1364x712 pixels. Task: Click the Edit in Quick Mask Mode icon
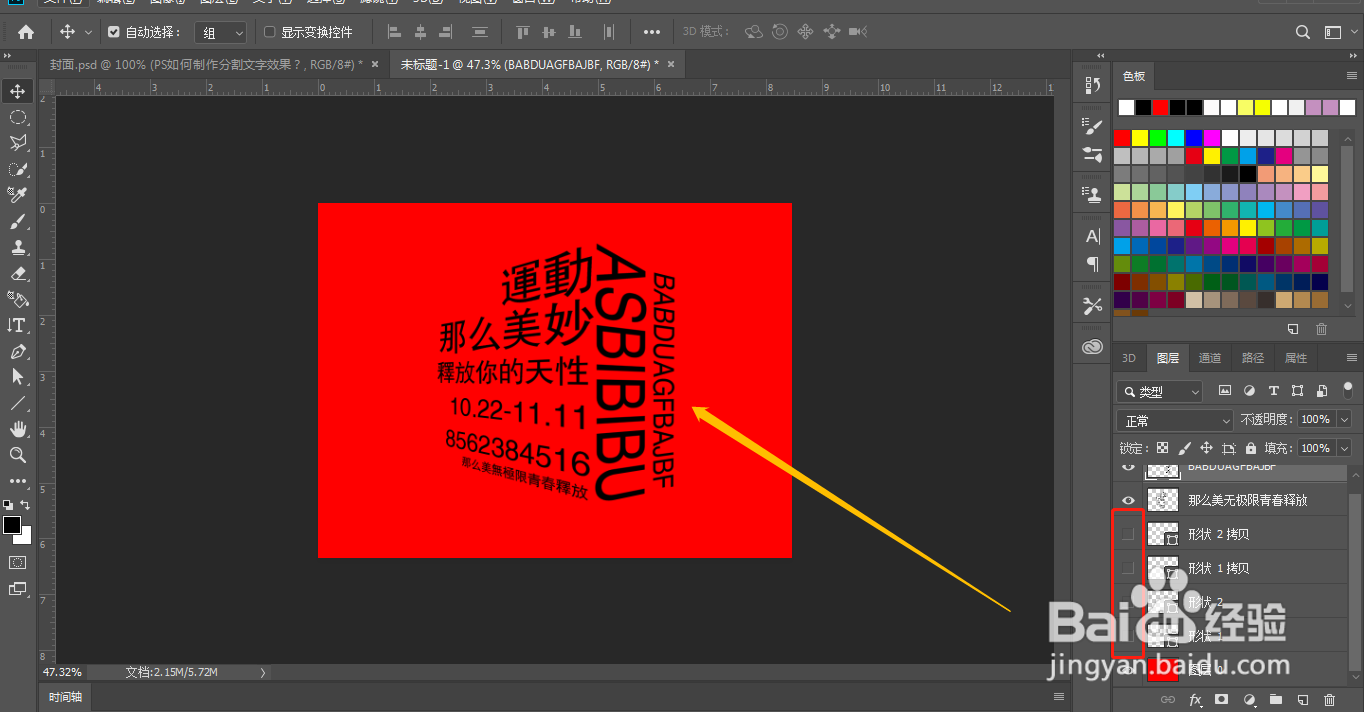tap(17, 563)
